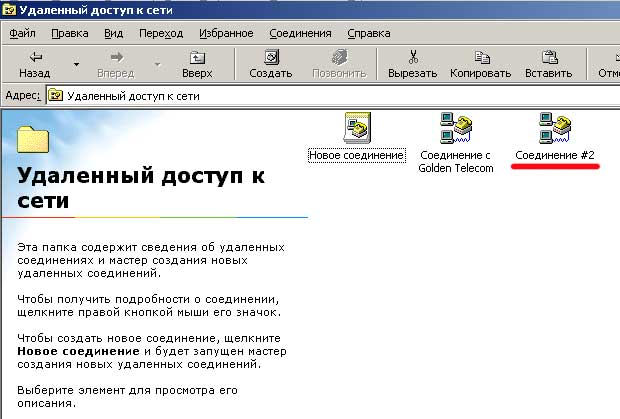Paste using the Вставить toolbar button
This screenshot has width=620, height=419.
pos(548,64)
